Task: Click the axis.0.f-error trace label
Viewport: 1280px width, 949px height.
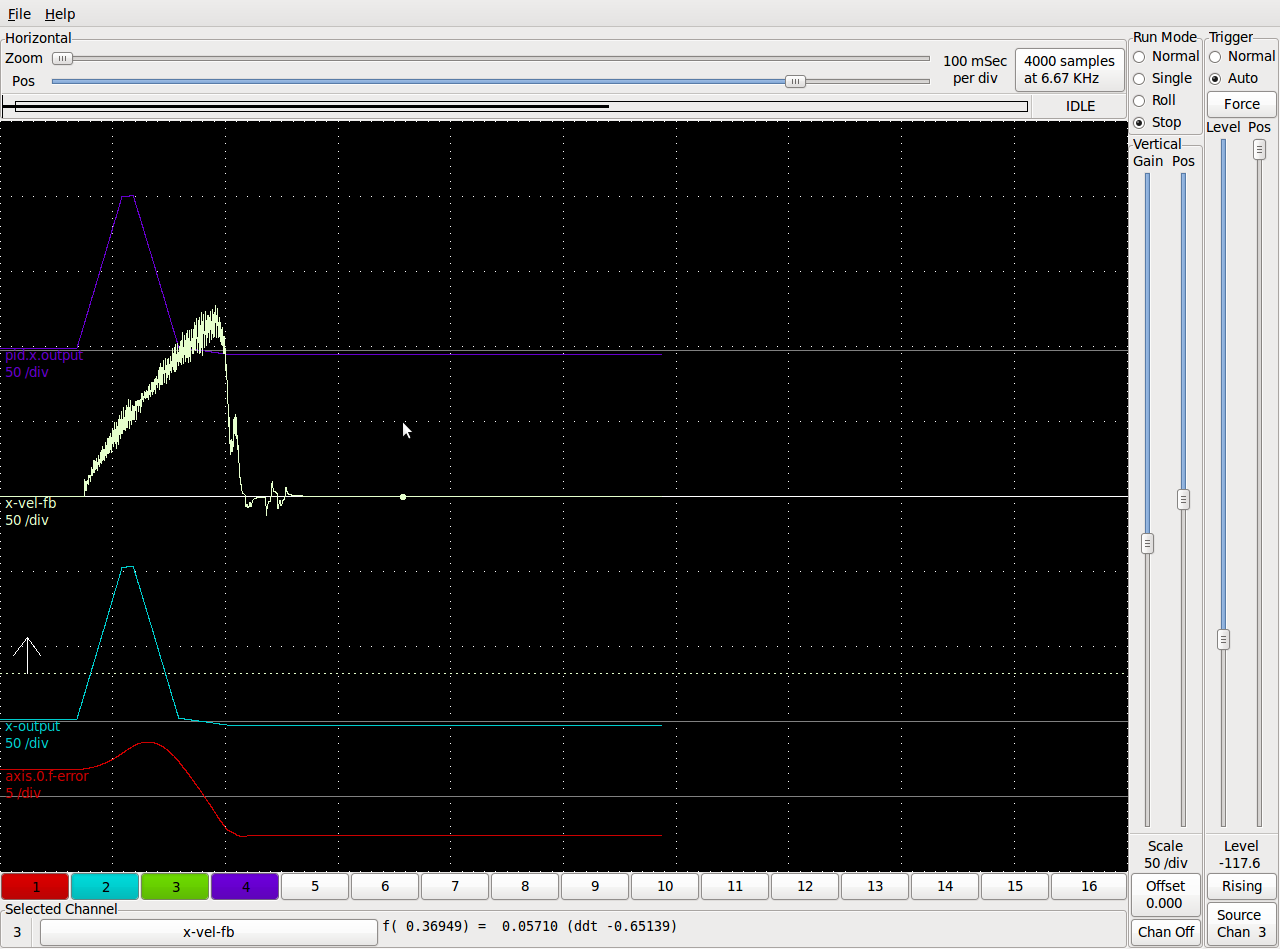Action: click(x=46, y=776)
